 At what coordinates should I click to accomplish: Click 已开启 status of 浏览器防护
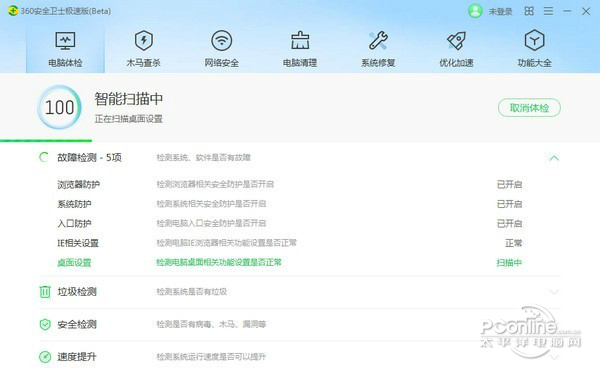pos(509,185)
